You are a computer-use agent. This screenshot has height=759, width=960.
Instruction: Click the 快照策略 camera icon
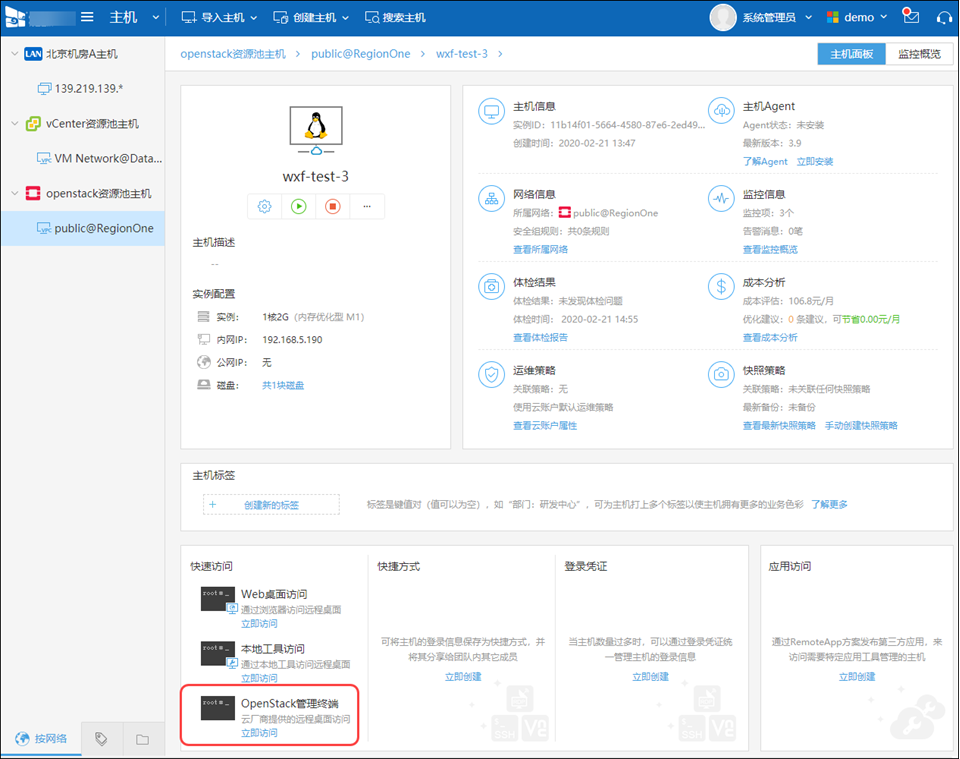point(721,375)
